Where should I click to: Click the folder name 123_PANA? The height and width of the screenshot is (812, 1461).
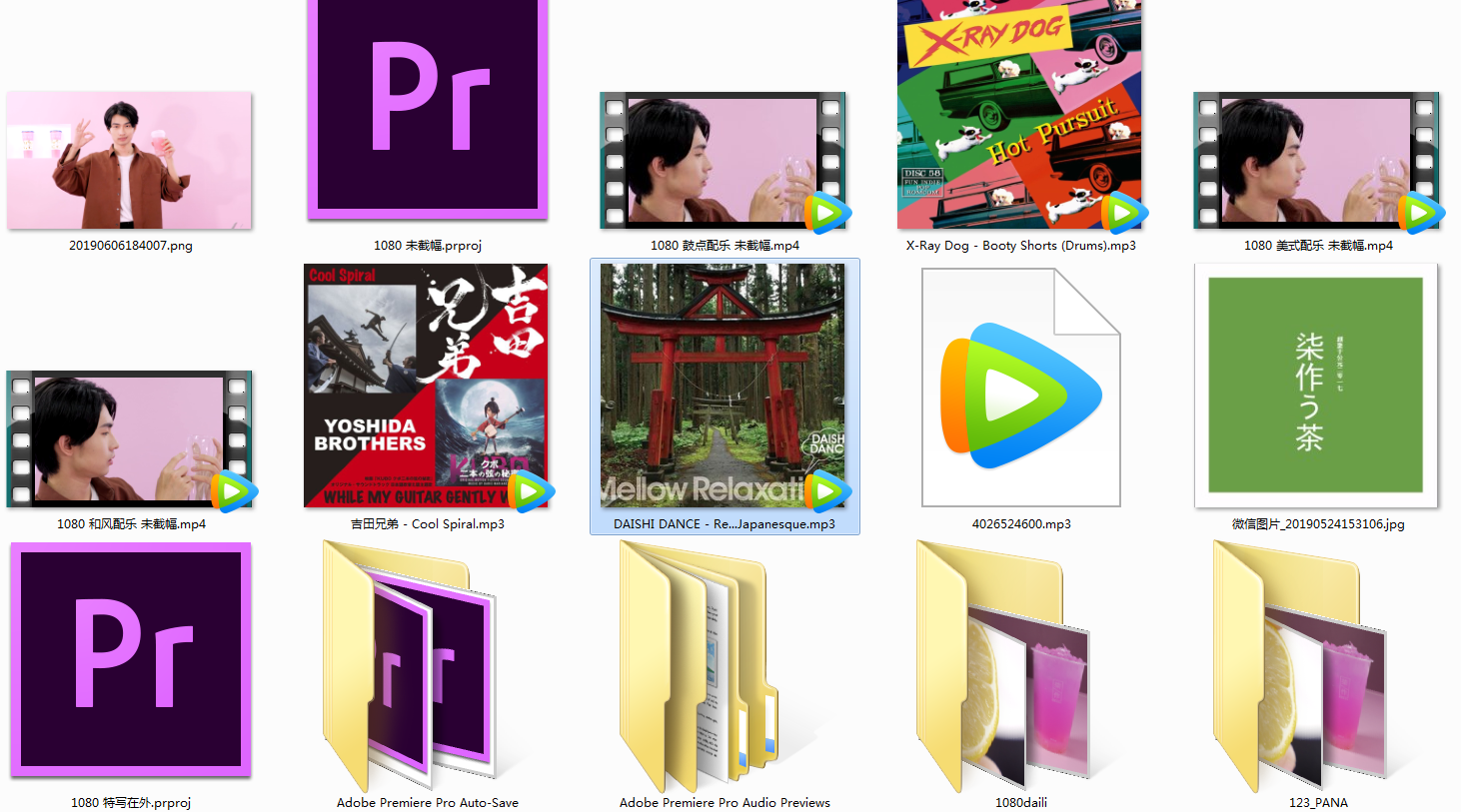point(1318,803)
